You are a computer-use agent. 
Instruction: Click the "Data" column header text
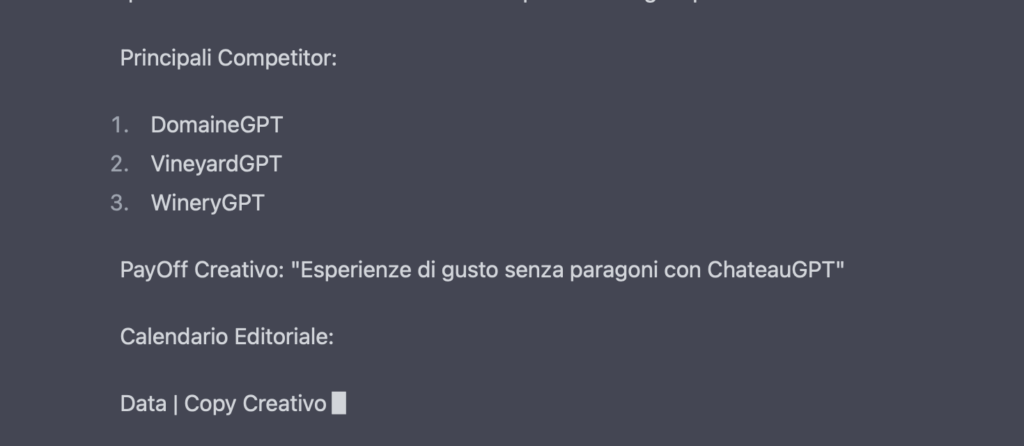(143, 404)
